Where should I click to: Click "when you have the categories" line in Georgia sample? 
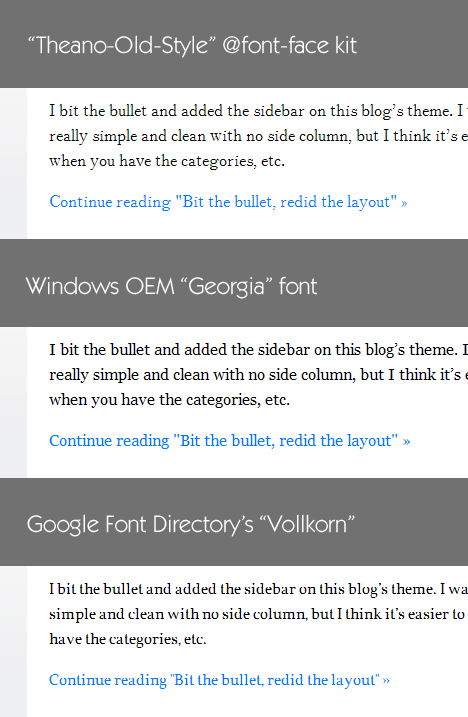[x=169, y=400]
